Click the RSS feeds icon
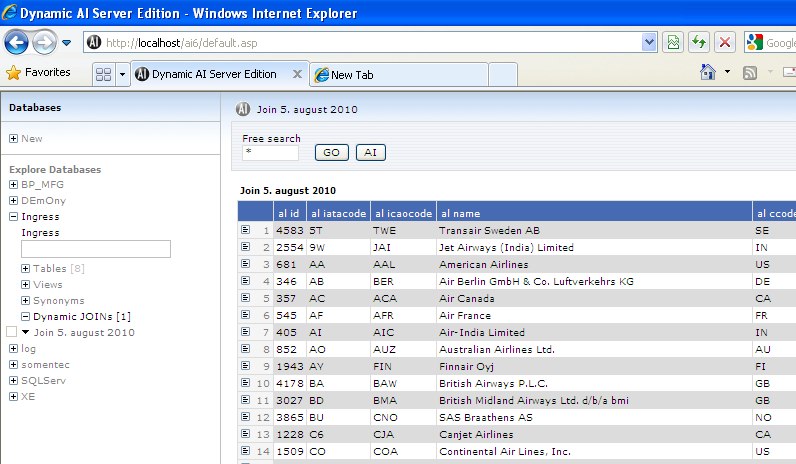The width and height of the screenshot is (796, 464). (x=750, y=73)
